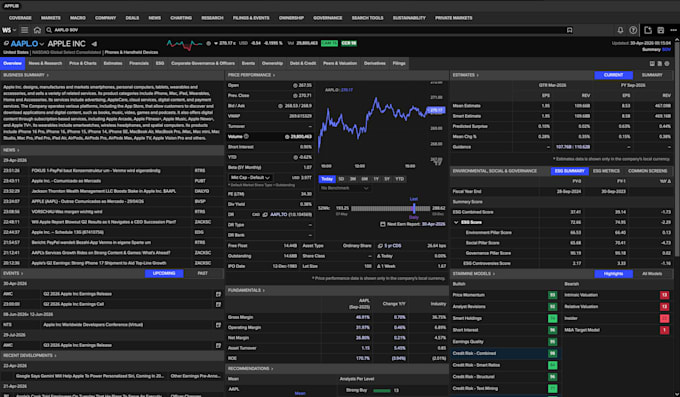Click the new document icon in toolbar

click(x=648, y=30)
